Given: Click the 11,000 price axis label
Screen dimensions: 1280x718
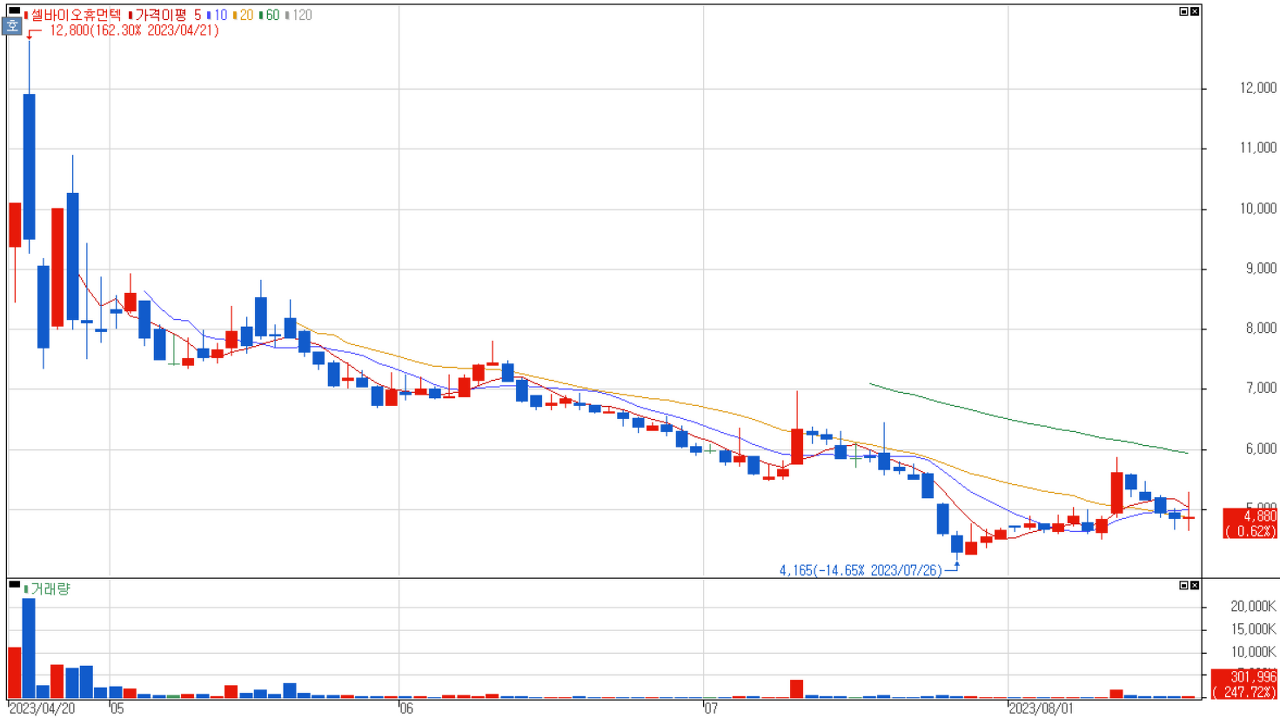Looking at the screenshot, I should (1258, 149).
